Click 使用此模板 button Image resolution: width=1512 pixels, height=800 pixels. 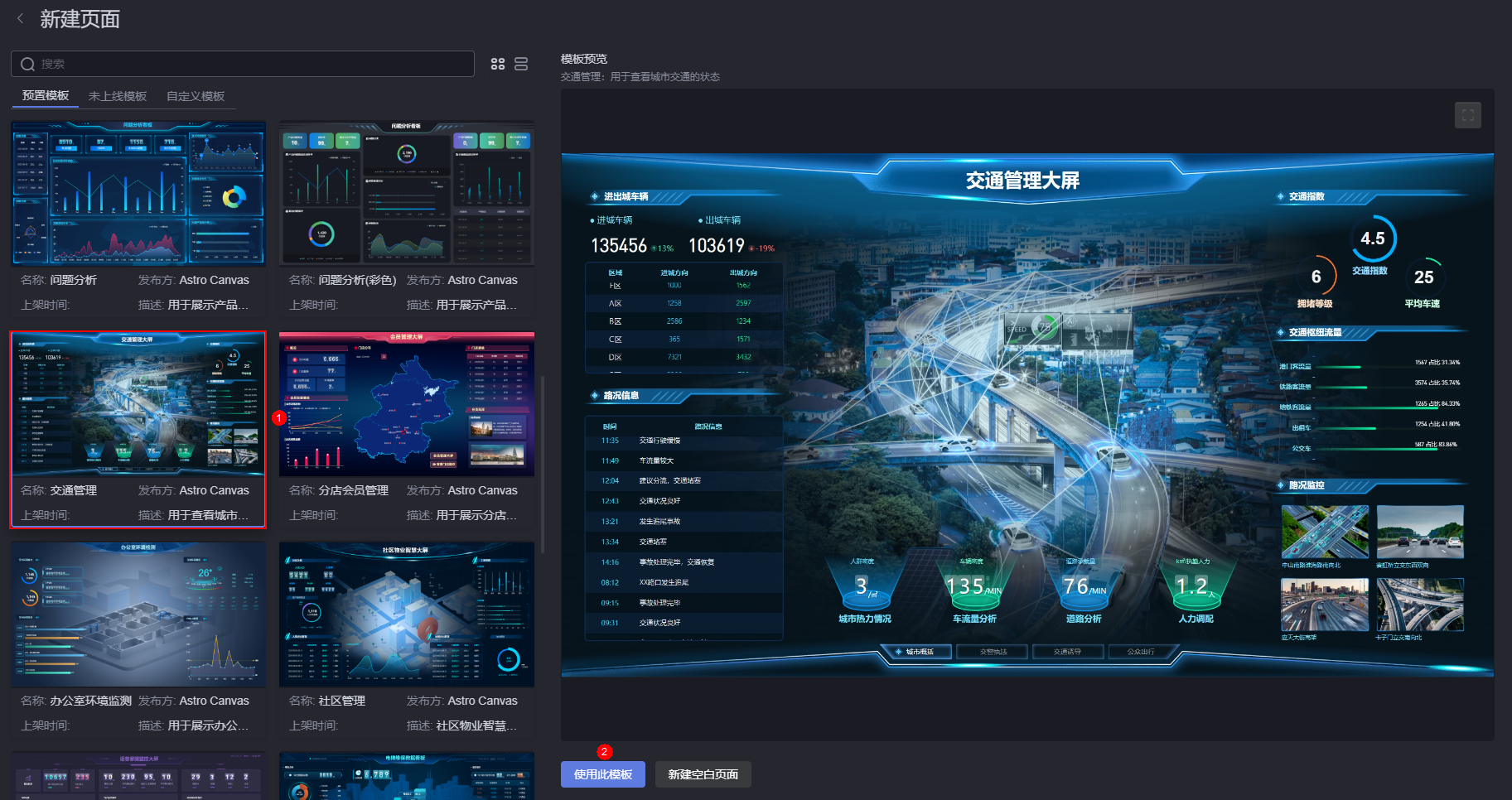pos(603,774)
